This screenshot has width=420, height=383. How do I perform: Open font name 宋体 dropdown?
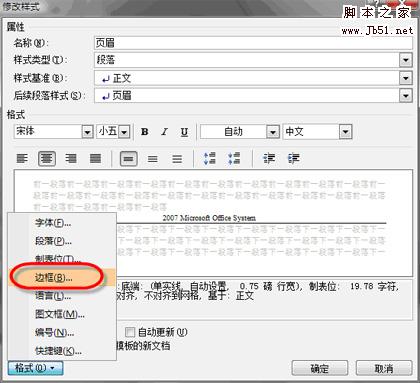87,132
